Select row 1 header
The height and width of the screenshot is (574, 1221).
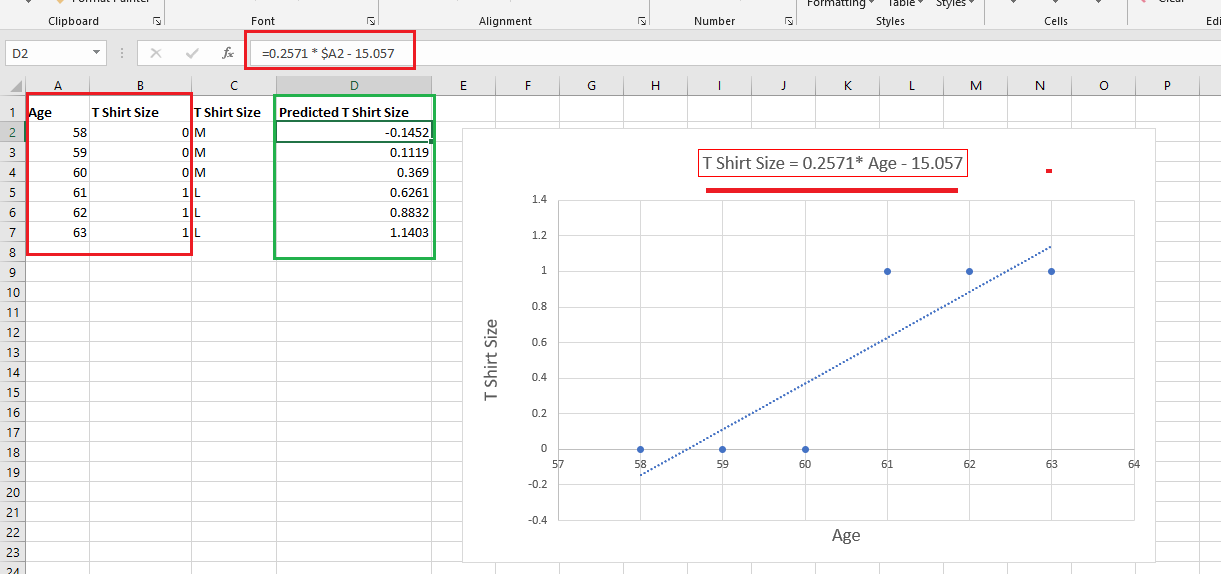tap(13, 112)
